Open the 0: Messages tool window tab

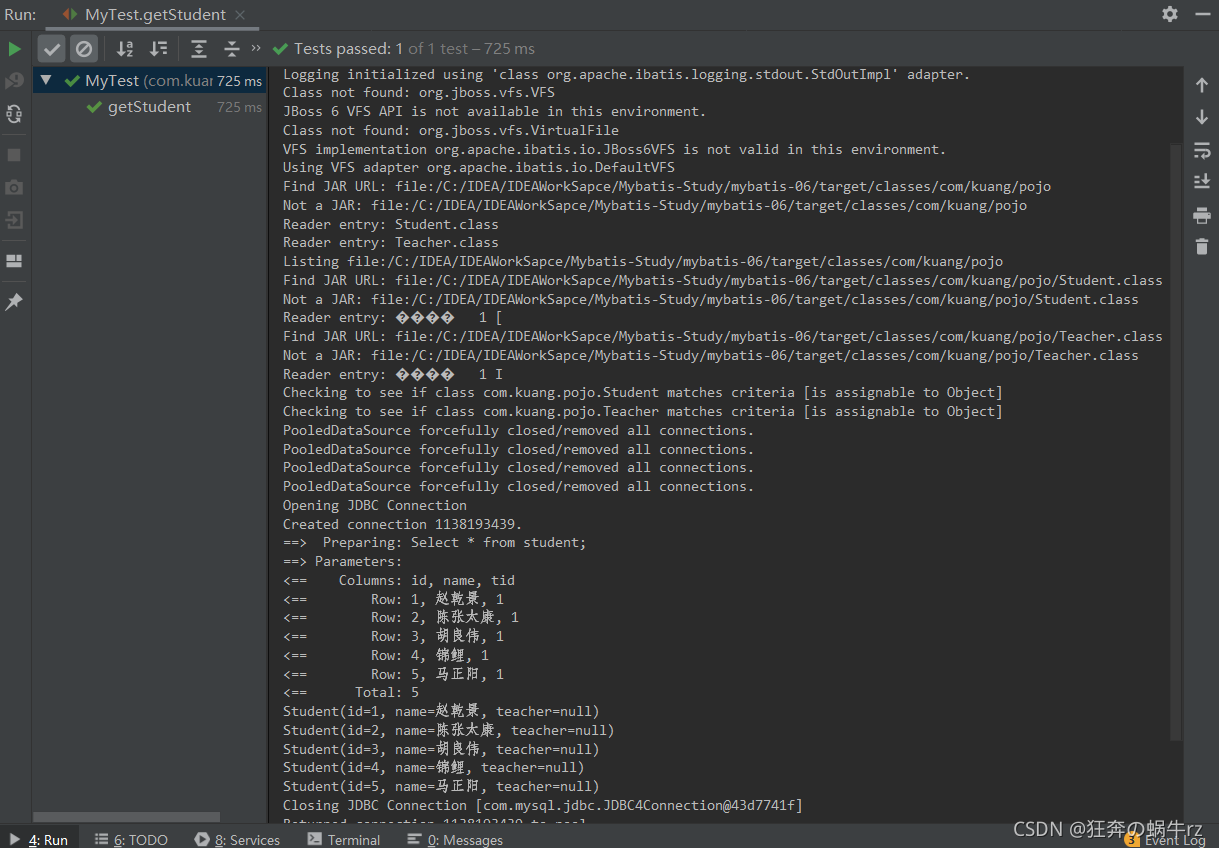456,839
